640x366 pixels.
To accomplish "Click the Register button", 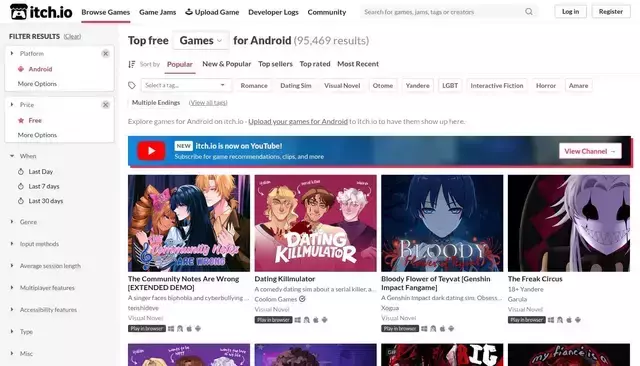I will coord(611,11).
